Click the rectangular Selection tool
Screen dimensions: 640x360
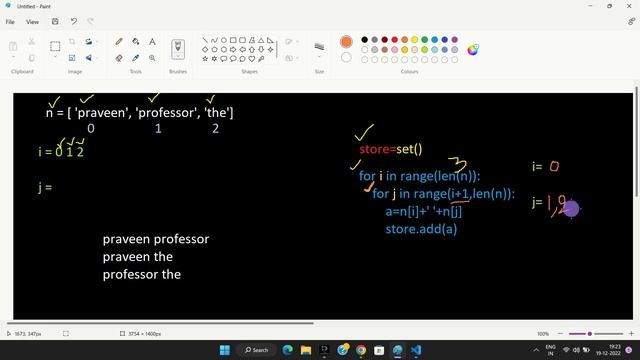tap(55, 46)
